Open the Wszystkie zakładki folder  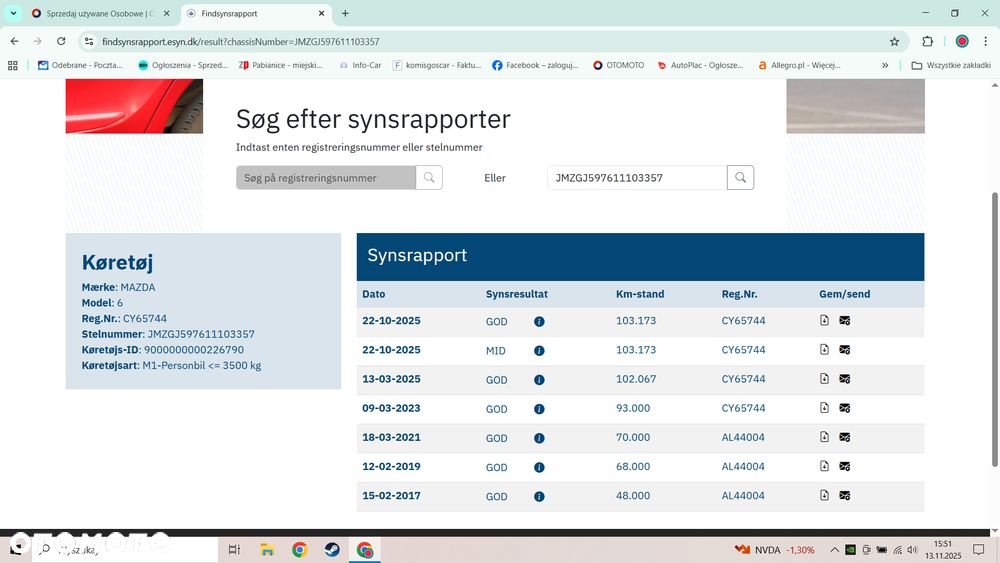(x=951, y=65)
